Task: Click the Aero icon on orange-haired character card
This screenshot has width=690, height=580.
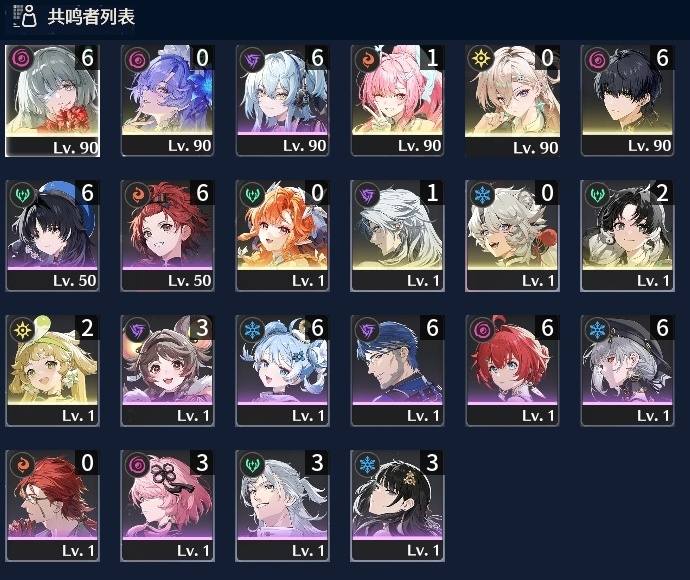Action: pyautogui.click(x=251, y=194)
